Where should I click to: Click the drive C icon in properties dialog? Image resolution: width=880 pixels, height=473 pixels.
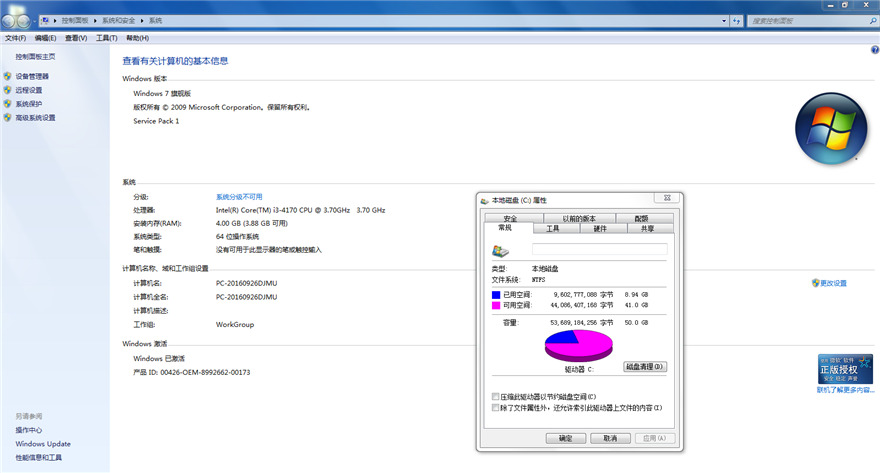pos(500,250)
